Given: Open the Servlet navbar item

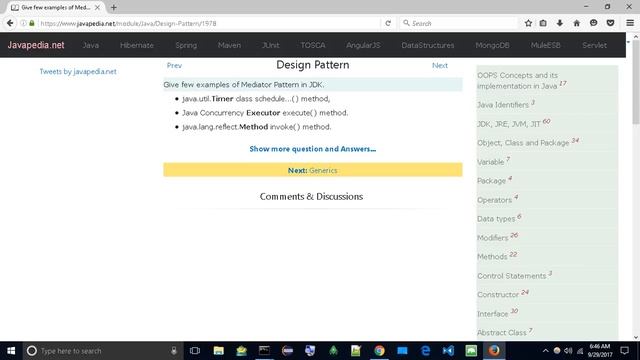Looking at the screenshot, I should point(594,45).
